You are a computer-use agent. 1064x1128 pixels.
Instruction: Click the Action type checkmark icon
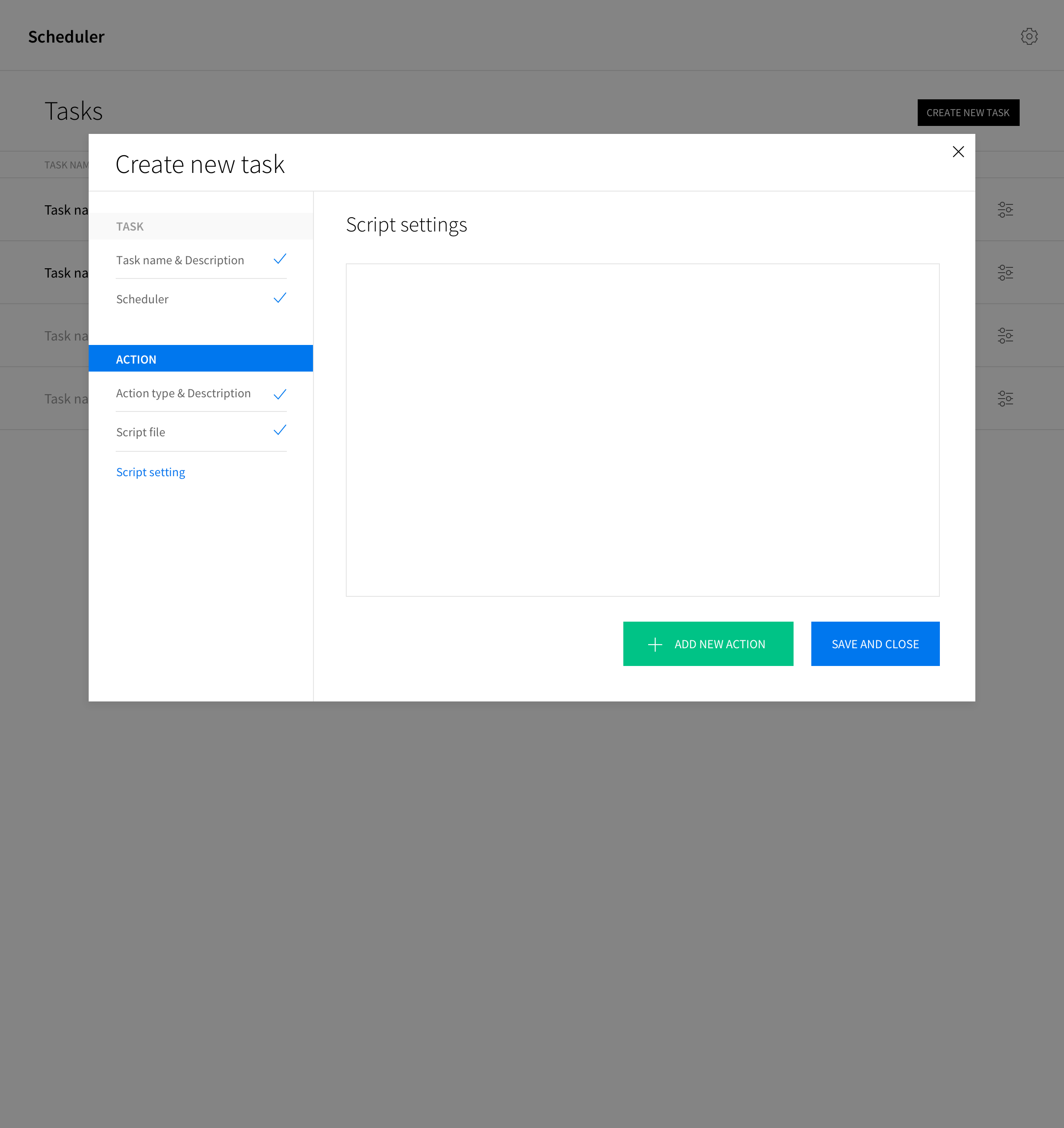coord(280,392)
